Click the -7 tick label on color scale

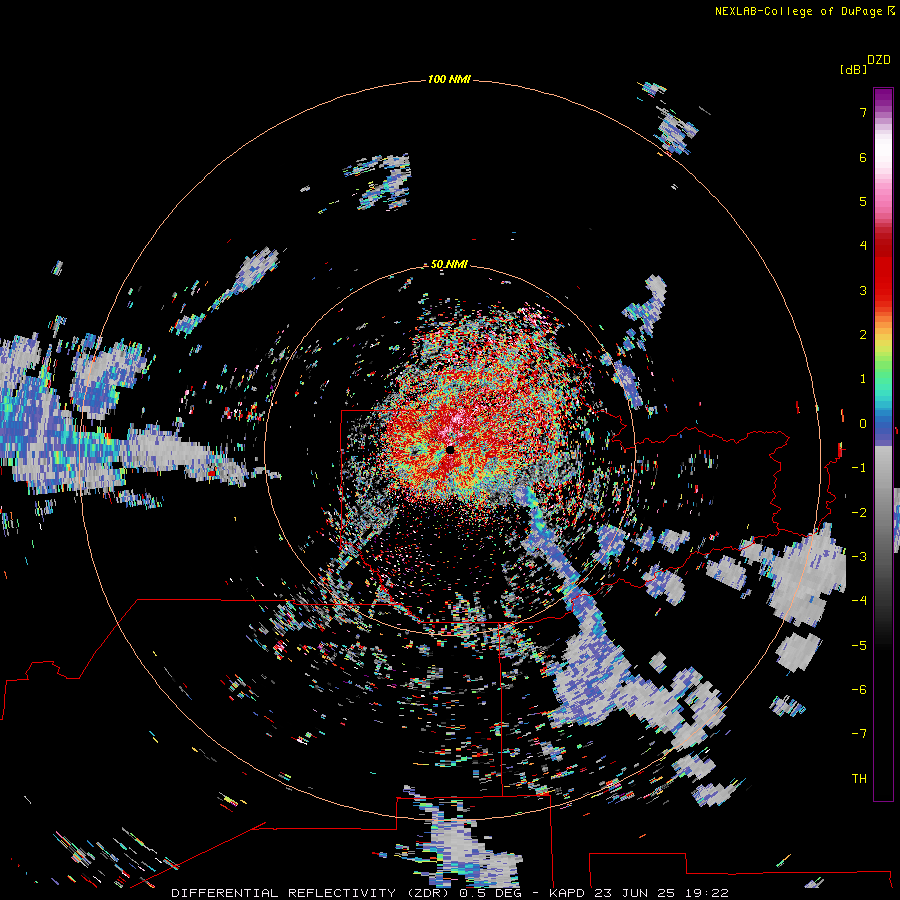(x=859, y=734)
